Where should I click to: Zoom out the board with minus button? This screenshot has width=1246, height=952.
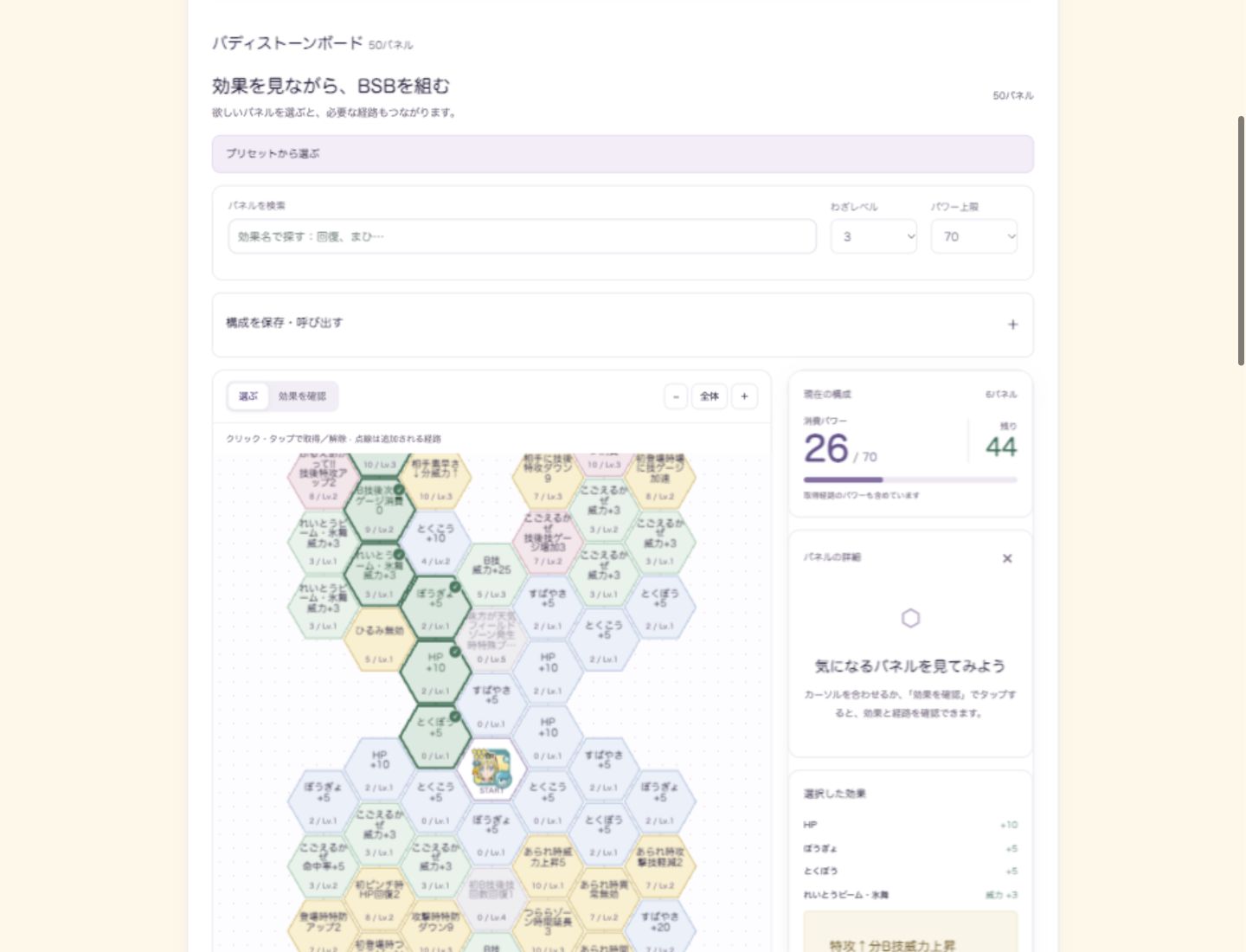pos(676,396)
